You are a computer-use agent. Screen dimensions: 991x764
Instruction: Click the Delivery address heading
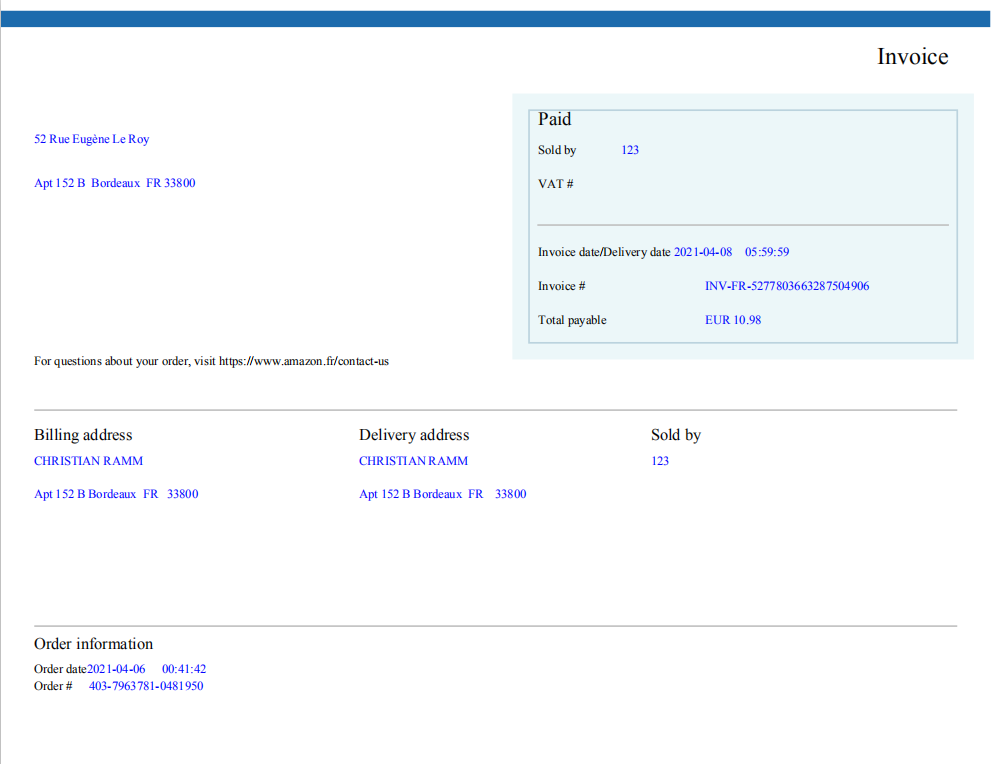pos(414,435)
